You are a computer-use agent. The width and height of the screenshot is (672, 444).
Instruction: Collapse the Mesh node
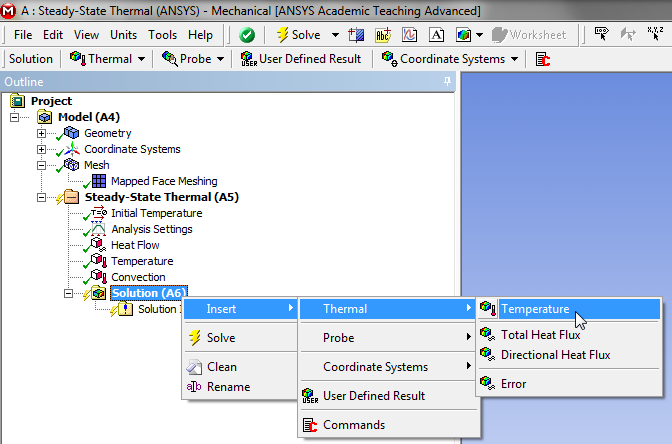[x=41, y=165]
